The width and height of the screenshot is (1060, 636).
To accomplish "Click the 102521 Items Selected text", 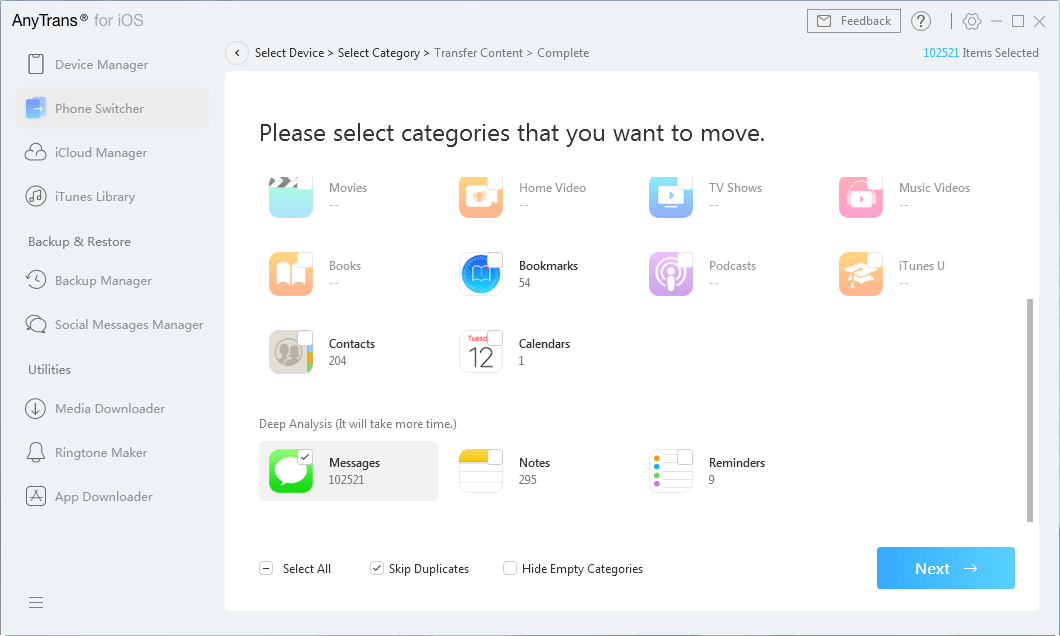I will (981, 53).
